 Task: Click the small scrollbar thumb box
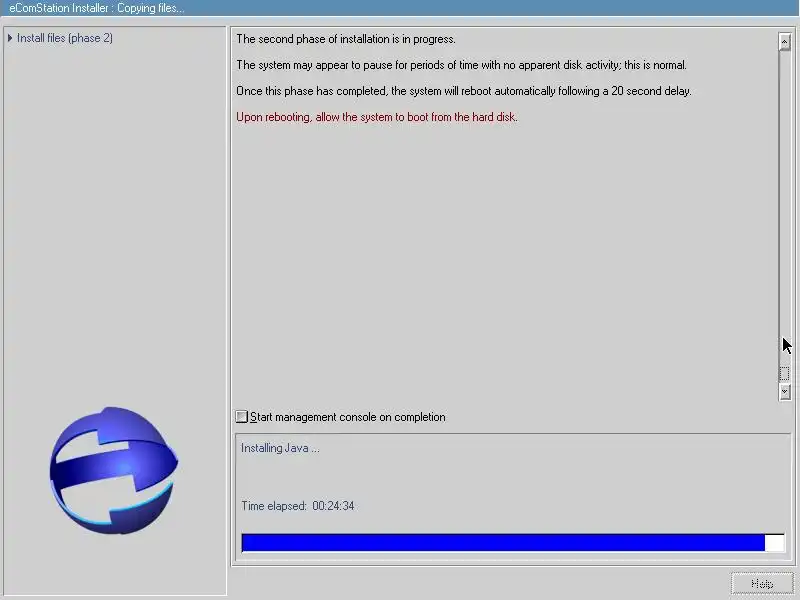pyautogui.click(x=785, y=373)
